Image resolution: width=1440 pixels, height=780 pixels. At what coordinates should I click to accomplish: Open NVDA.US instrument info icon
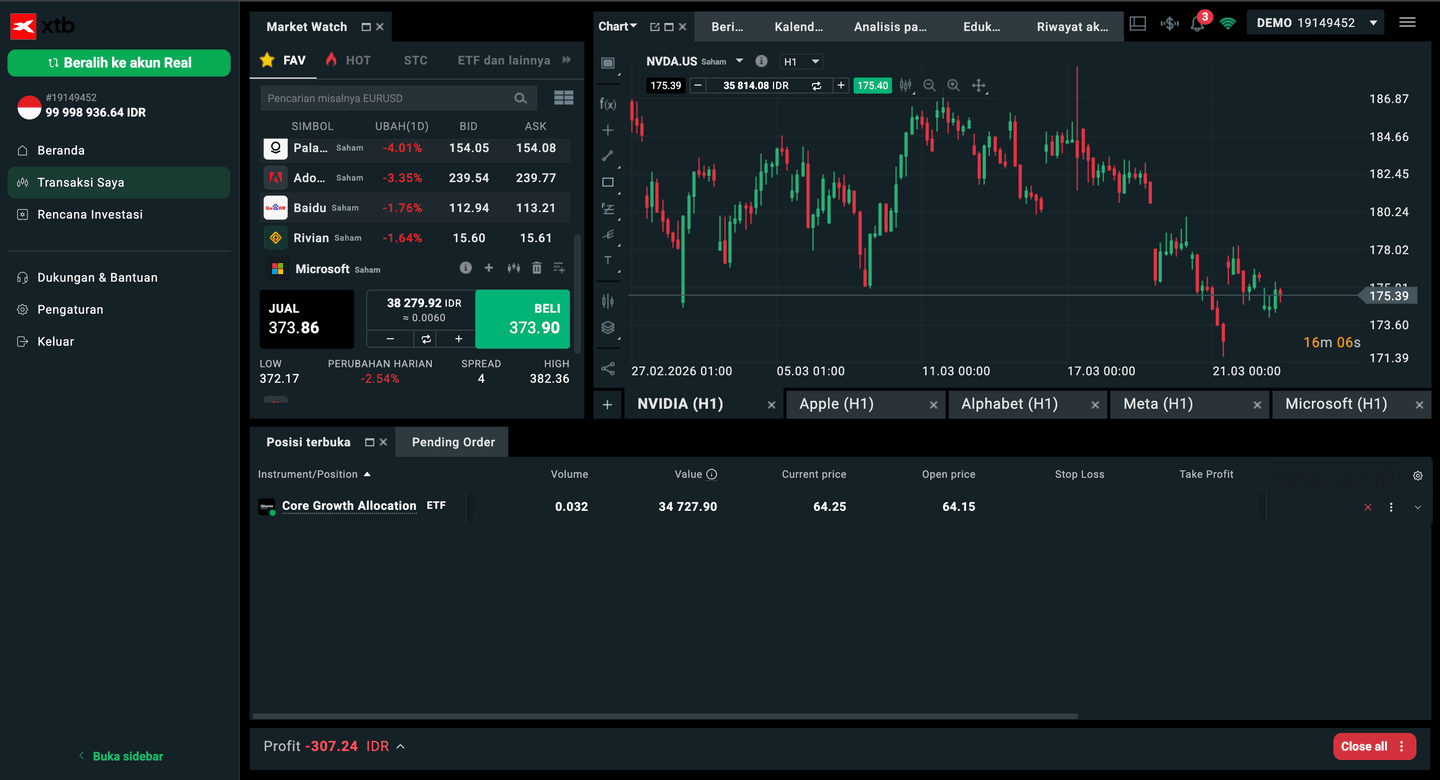(x=762, y=61)
